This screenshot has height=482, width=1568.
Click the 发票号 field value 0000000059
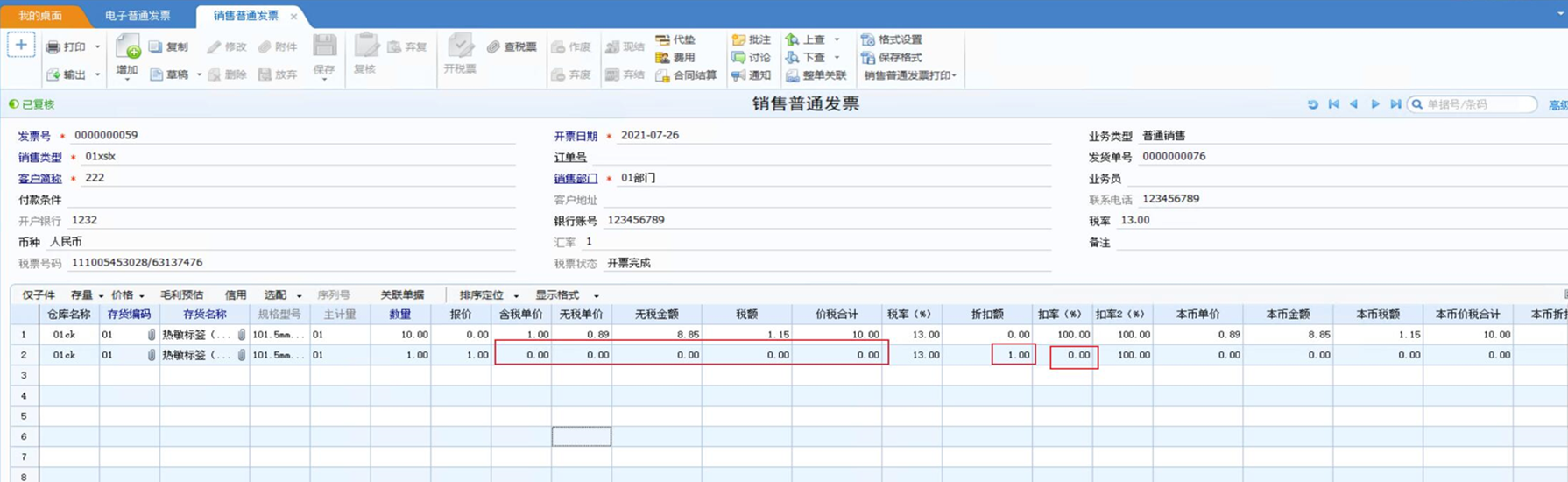[x=106, y=135]
